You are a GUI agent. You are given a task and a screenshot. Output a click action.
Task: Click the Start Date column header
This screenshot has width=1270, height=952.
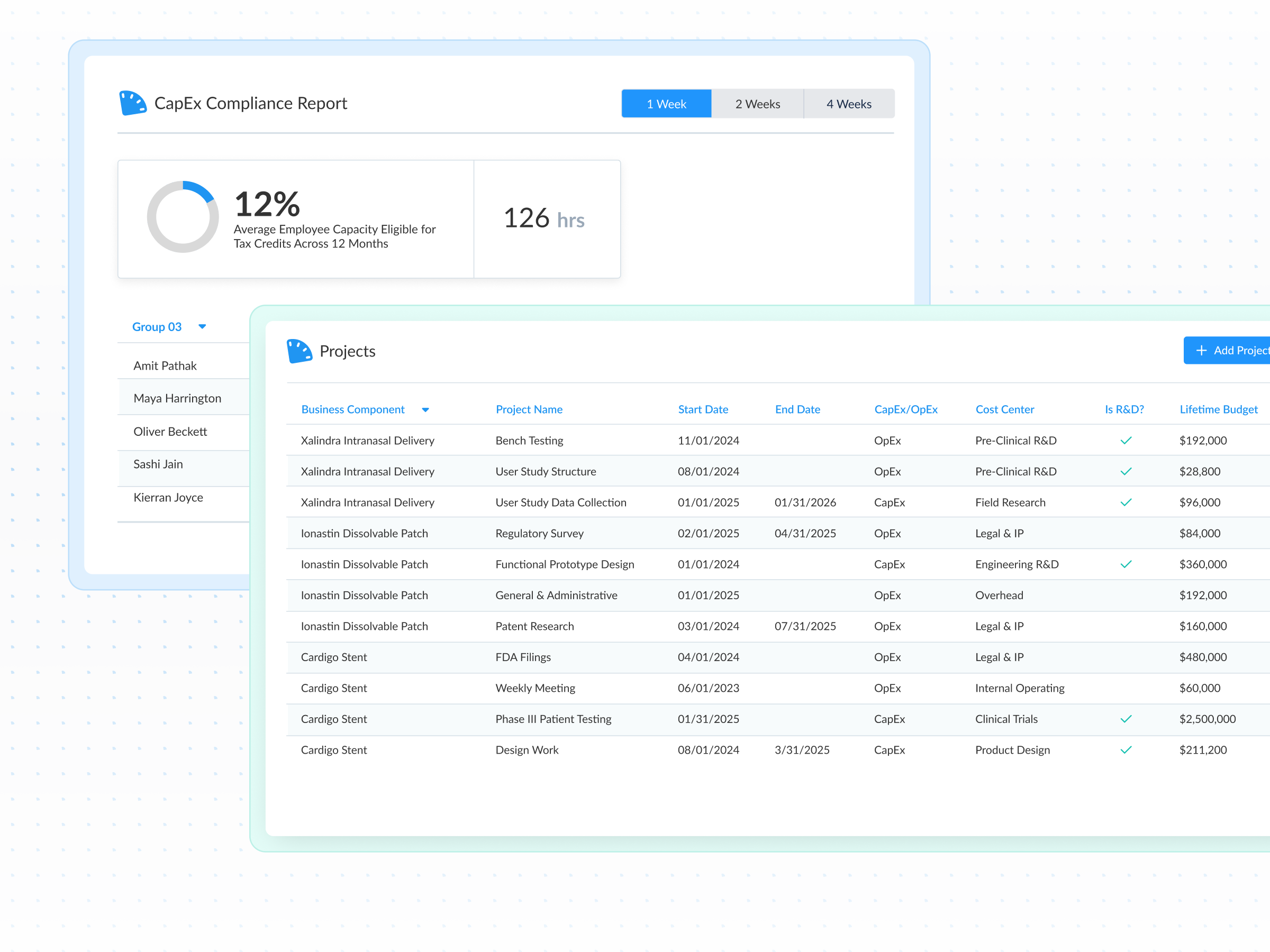pos(702,409)
